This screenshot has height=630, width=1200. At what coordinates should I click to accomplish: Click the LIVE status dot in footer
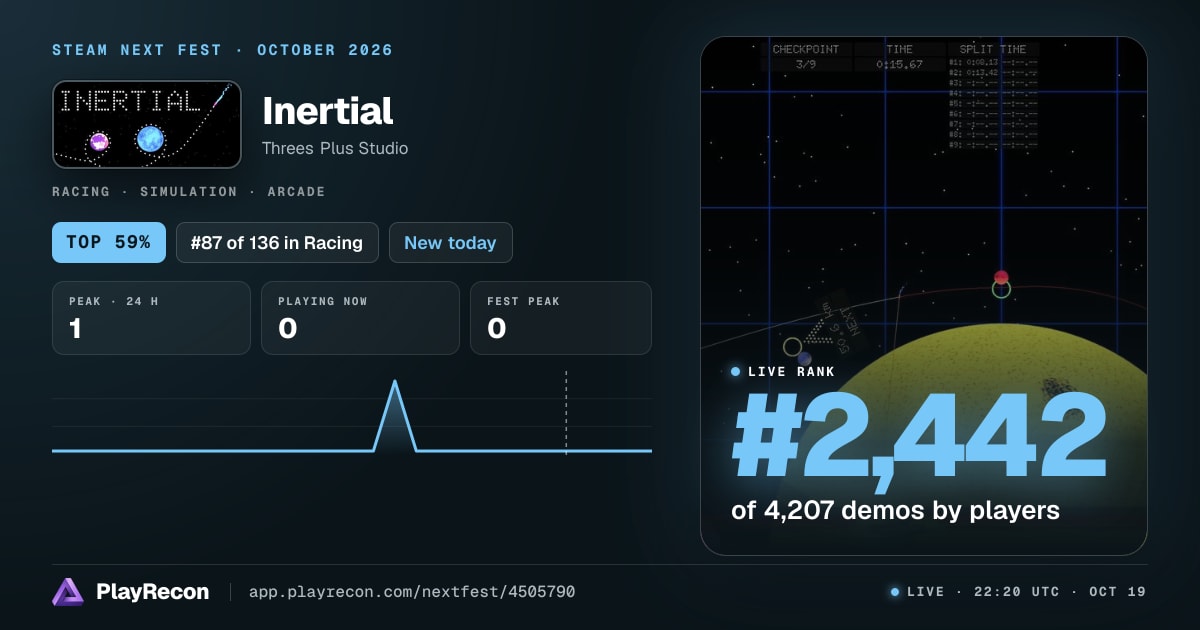click(x=895, y=592)
